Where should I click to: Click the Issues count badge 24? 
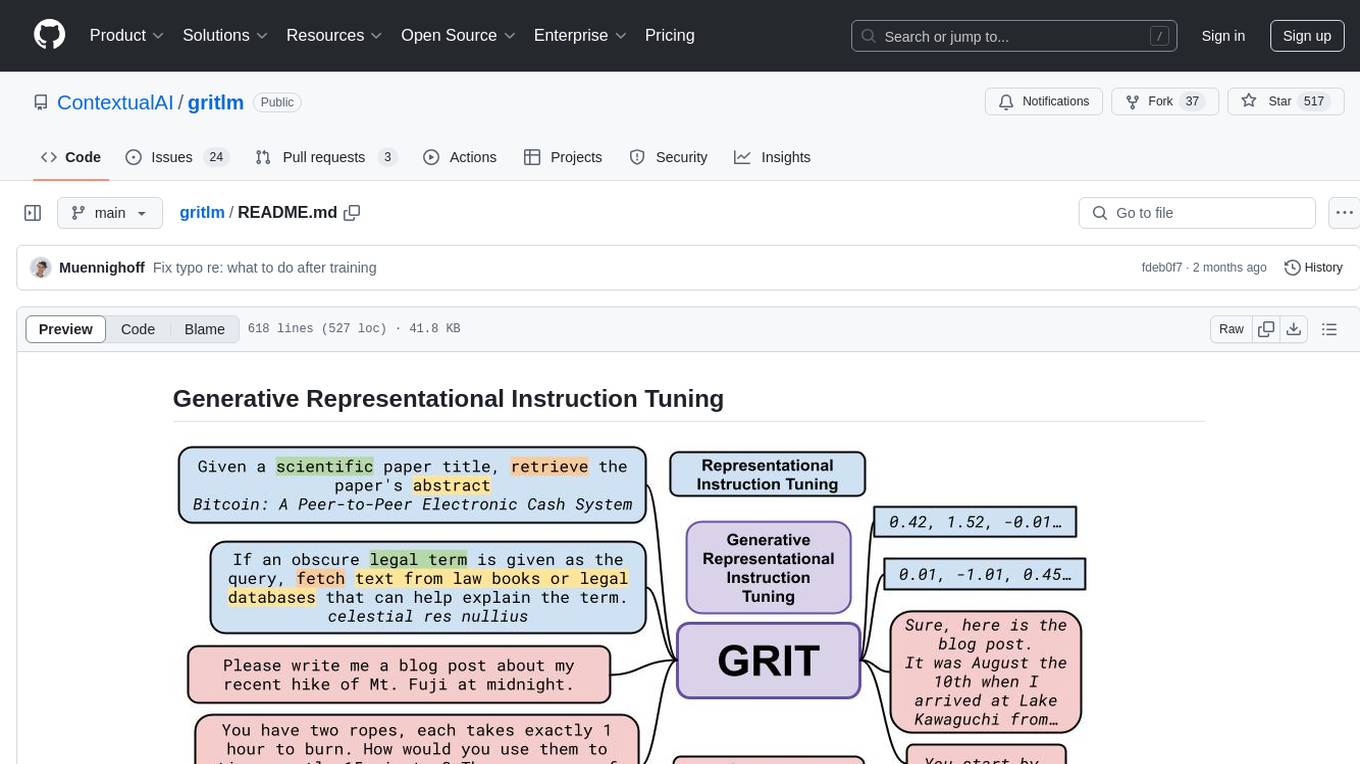[216, 157]
